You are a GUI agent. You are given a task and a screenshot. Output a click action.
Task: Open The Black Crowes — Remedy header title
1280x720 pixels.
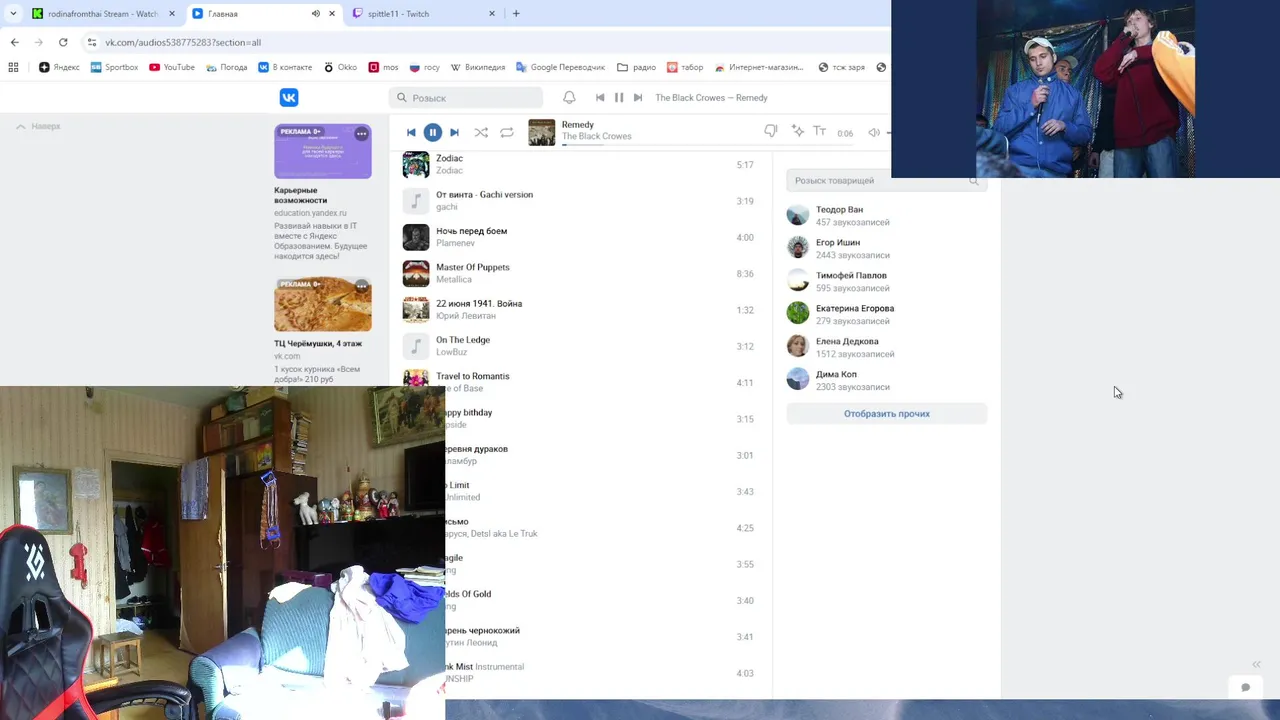[x=711, y=98]
